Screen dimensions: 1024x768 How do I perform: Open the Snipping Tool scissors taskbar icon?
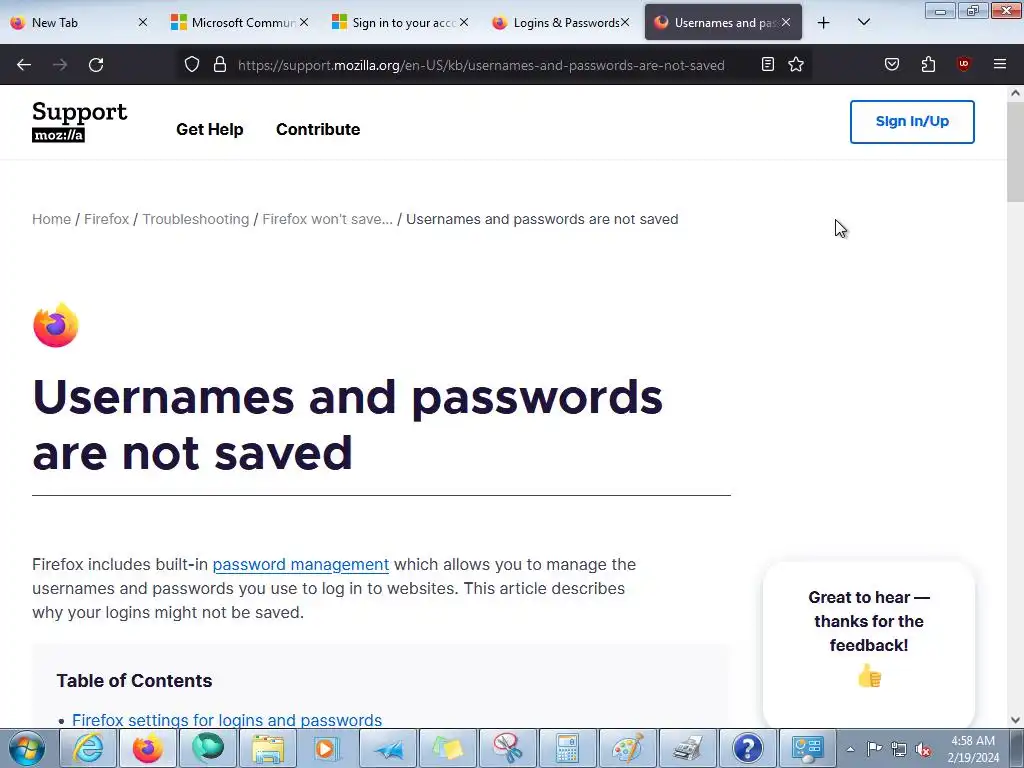click(x=508, y=748)
